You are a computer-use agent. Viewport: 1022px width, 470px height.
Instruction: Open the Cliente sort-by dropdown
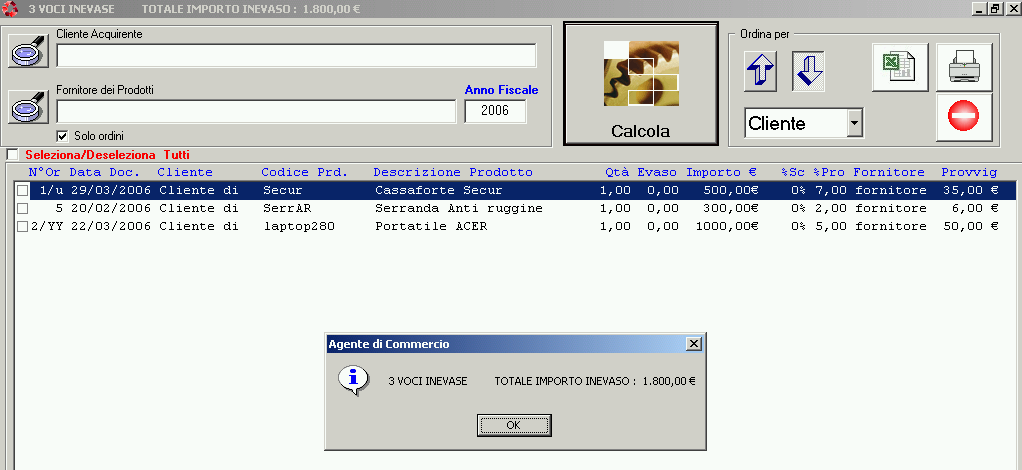pos(855,123)
